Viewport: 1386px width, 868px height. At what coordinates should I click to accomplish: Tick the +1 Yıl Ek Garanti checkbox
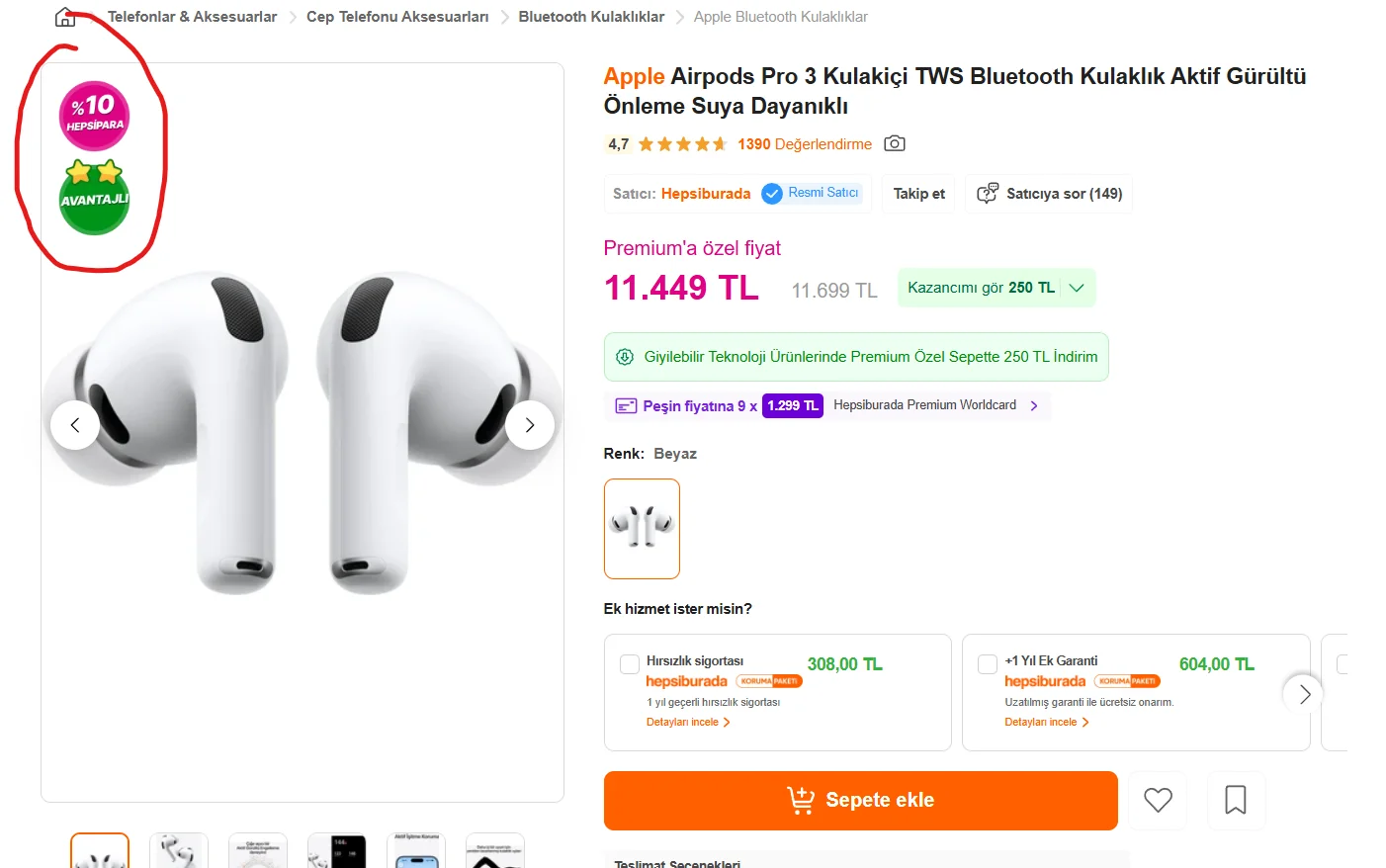click(x=988, y=664)
